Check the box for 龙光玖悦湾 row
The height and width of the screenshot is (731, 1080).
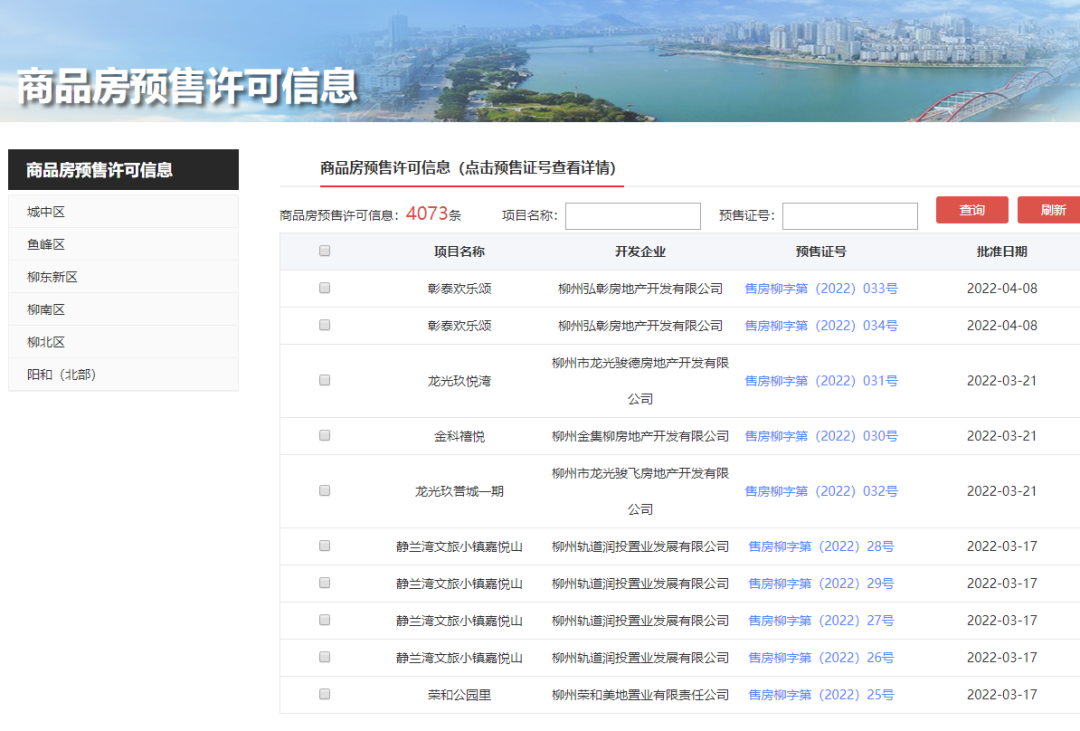click(324, 380)
